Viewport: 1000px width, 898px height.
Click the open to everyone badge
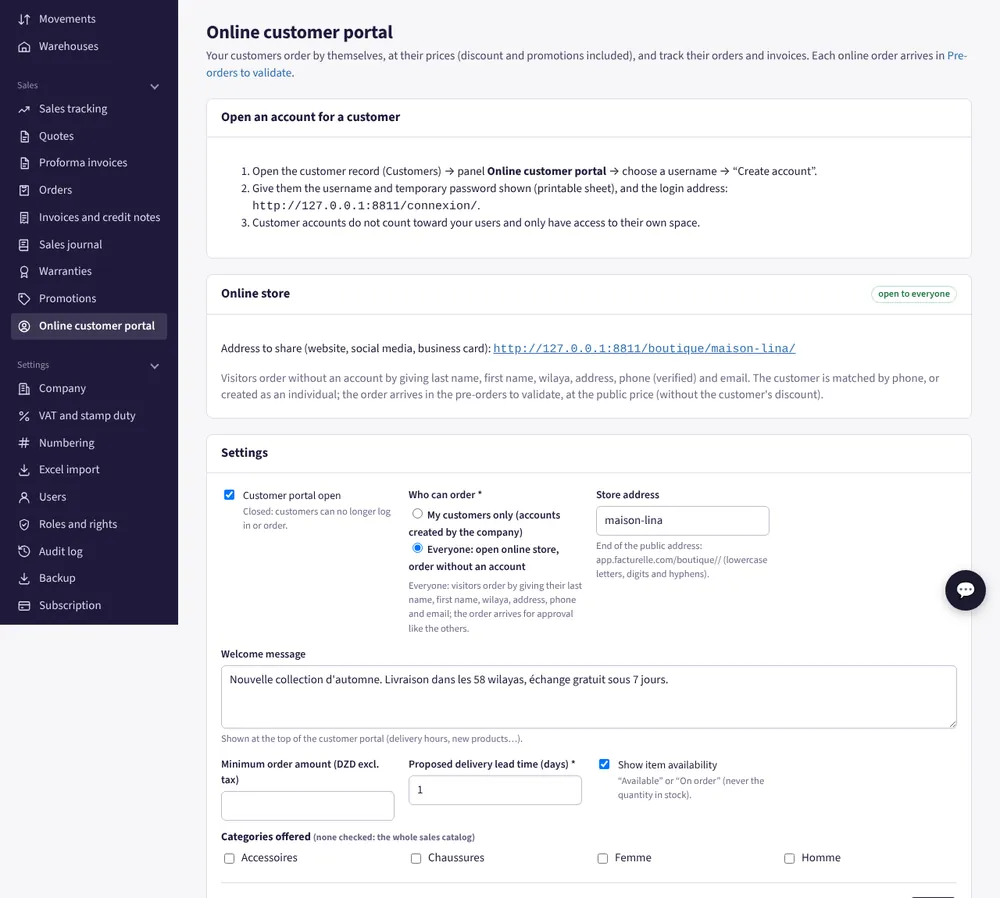tap(913, 294)
